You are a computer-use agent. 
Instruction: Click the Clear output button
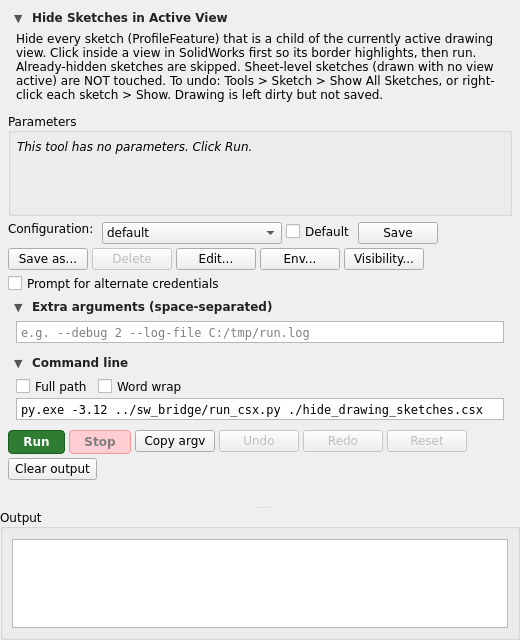tap(52, 469)
